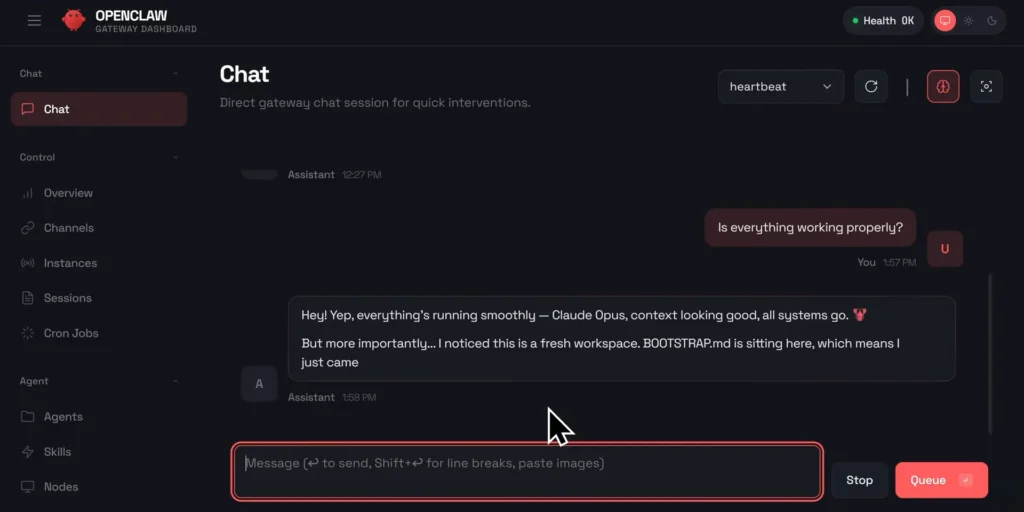Open the heartbeat session dropdown
The image size is (1024, 512).
tap(780, 87)
